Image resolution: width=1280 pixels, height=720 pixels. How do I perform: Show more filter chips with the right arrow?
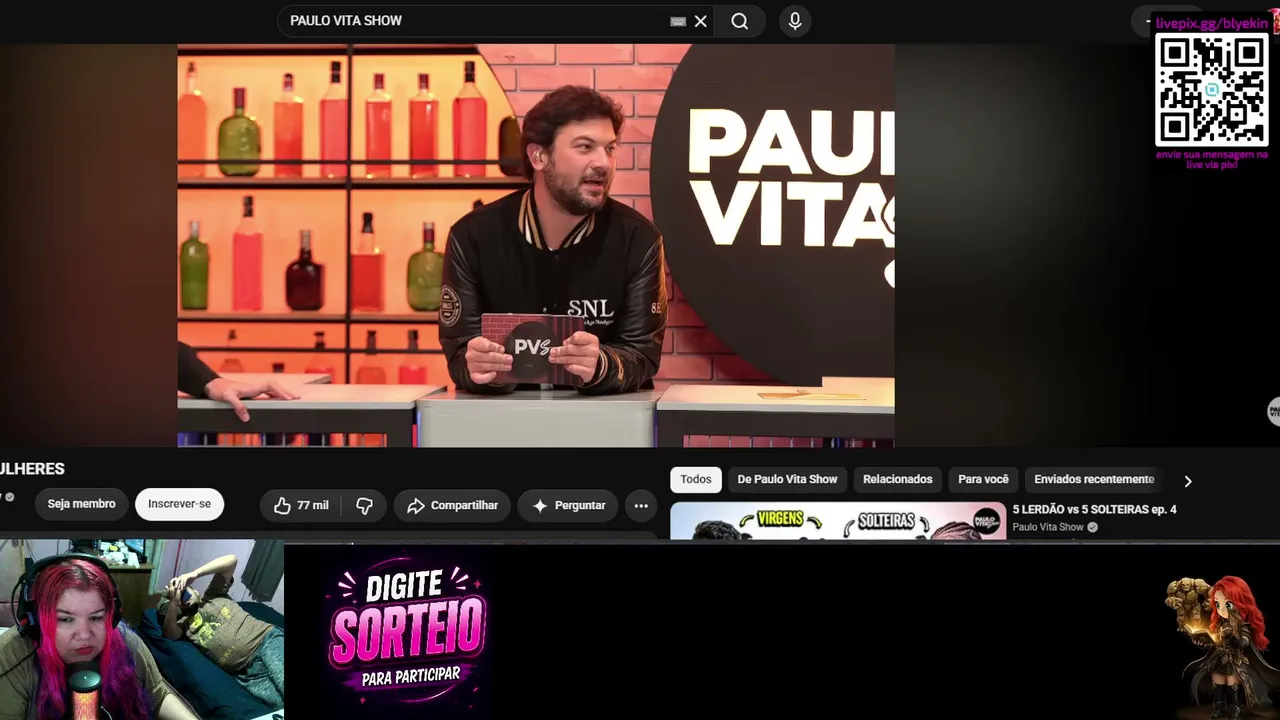1188,481
